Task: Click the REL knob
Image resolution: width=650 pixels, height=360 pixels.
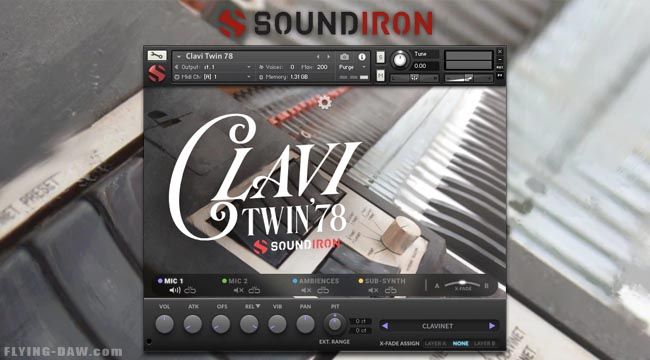Action: (249, 324)
